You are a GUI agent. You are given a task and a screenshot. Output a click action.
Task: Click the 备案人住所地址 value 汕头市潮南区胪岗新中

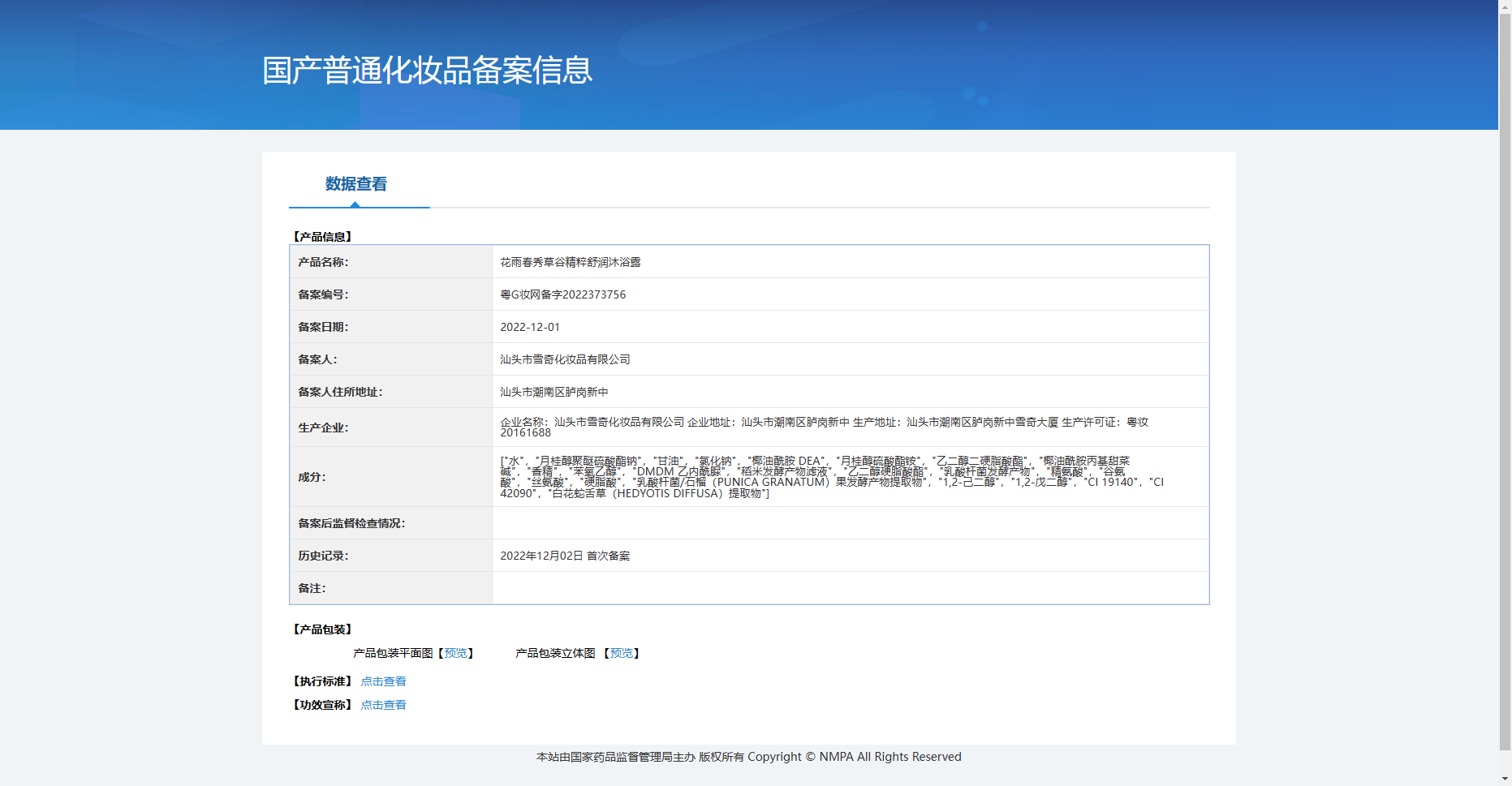(x=554, y=392)
